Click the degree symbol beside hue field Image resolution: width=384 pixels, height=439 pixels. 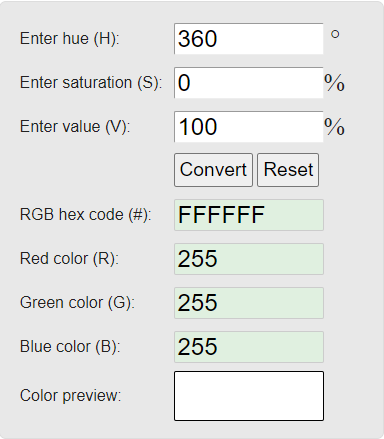(x=335, y=34)
